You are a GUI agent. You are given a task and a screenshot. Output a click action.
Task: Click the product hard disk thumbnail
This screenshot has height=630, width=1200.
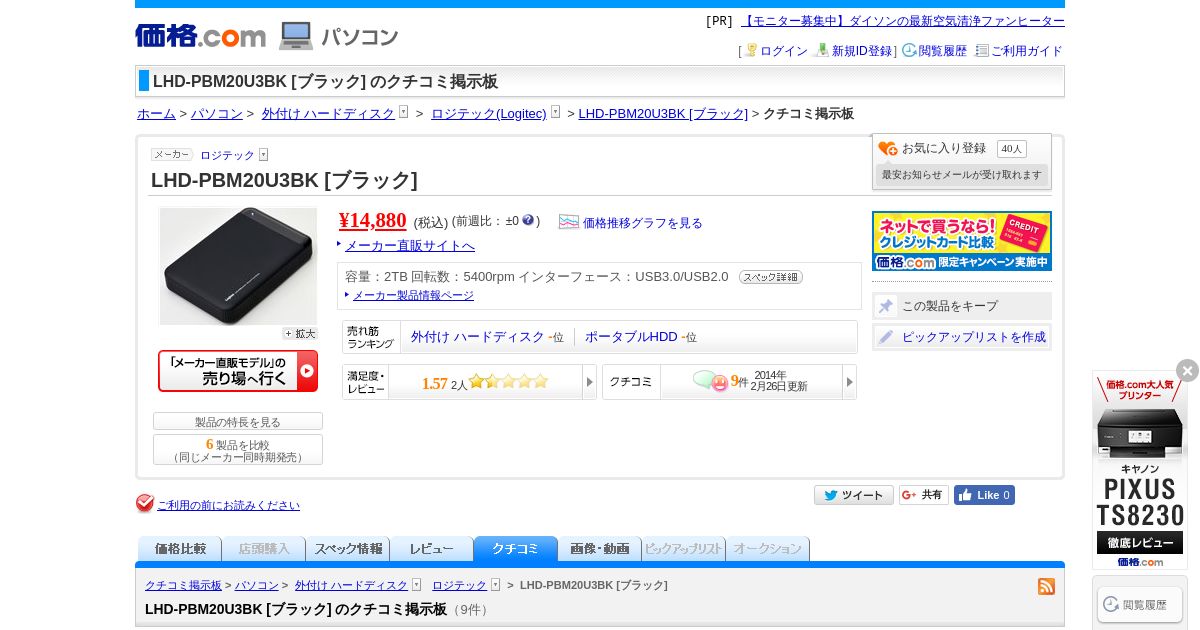pos(238,266)
